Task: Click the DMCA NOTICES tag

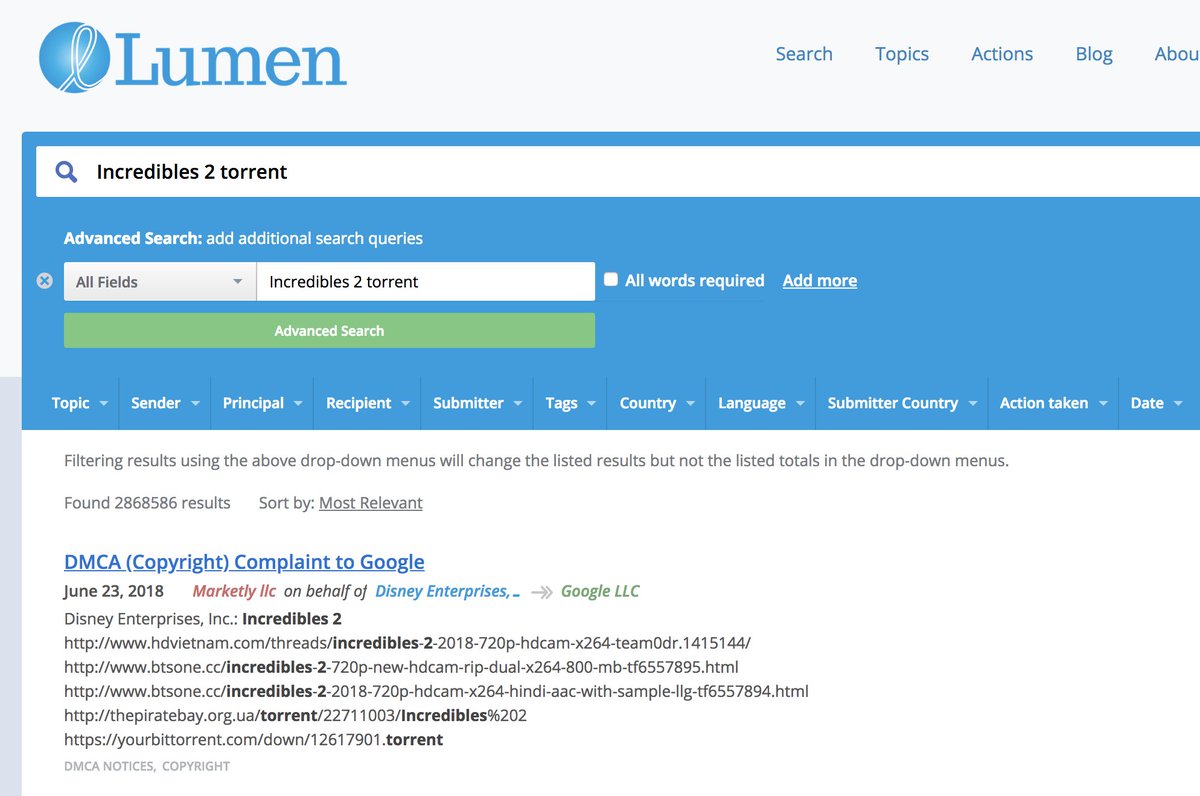Action: (109, 766)
